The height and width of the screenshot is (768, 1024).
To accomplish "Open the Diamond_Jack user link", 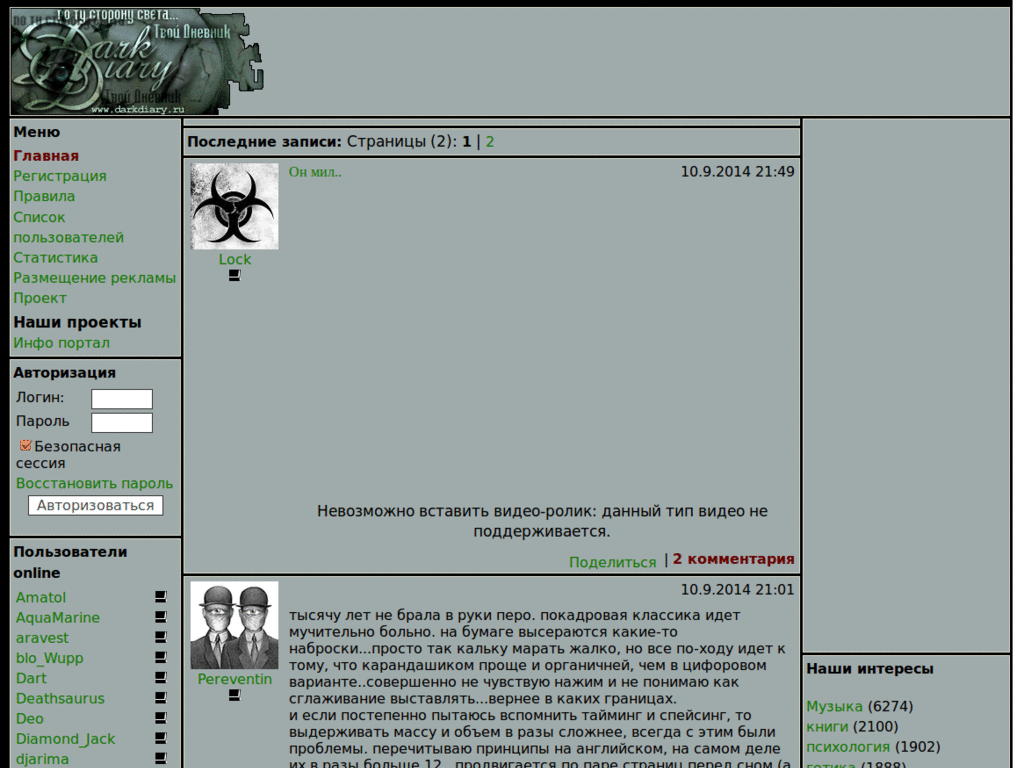I will pos(65,739).
